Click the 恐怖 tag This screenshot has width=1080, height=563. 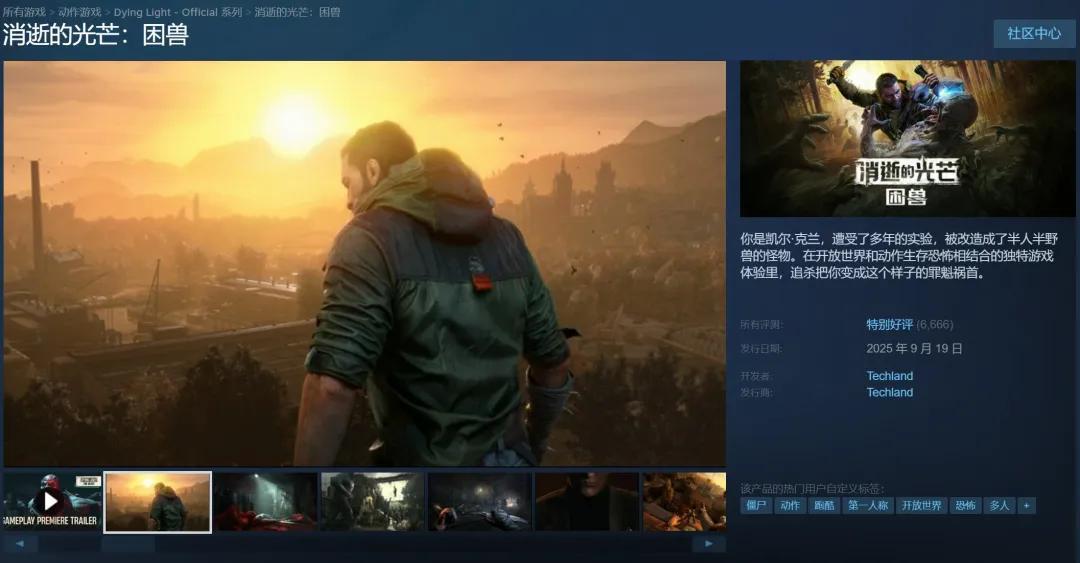(x=965, y=506)
